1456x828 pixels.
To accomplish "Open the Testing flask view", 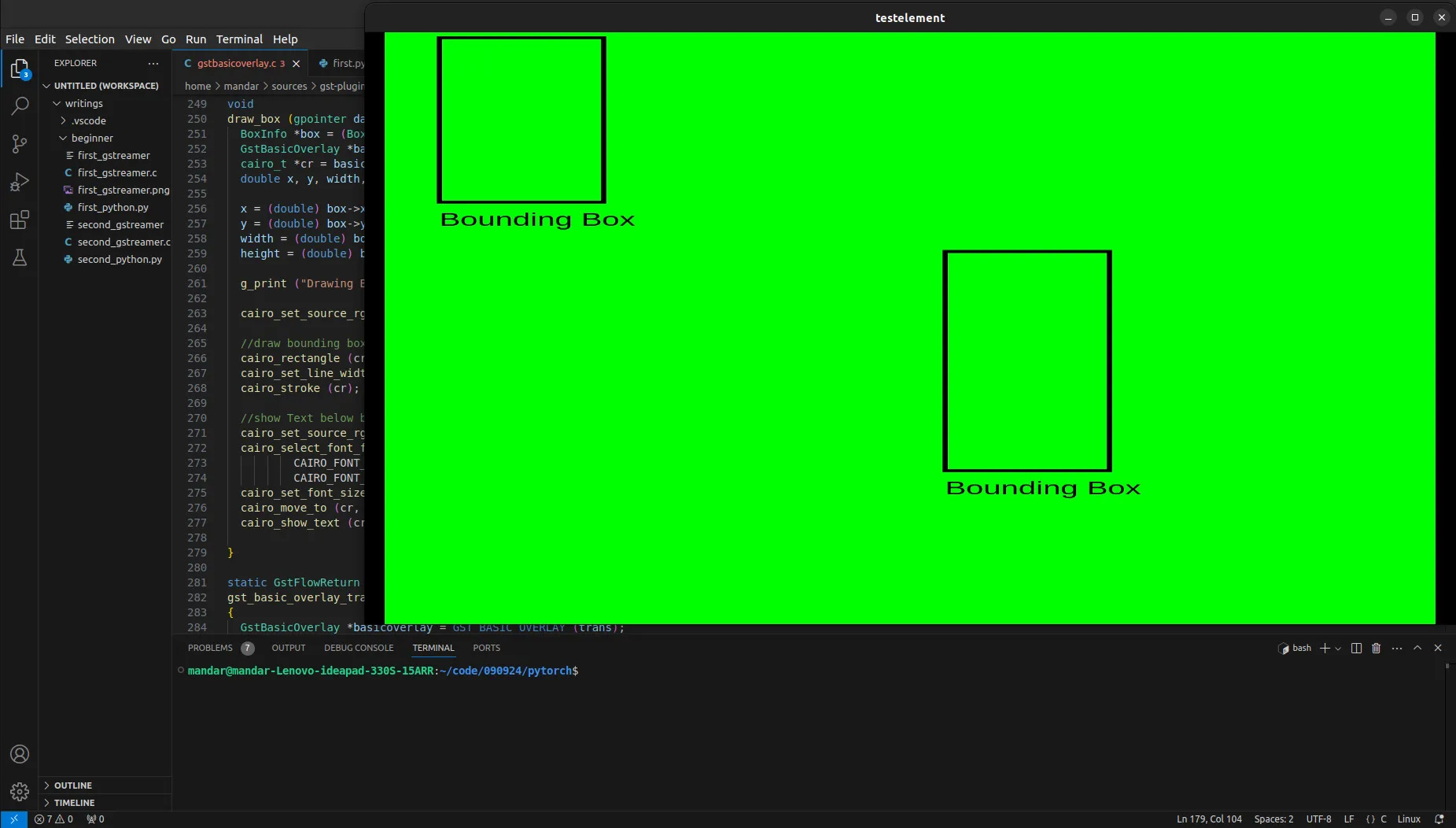I will click(x=20, y=257).
